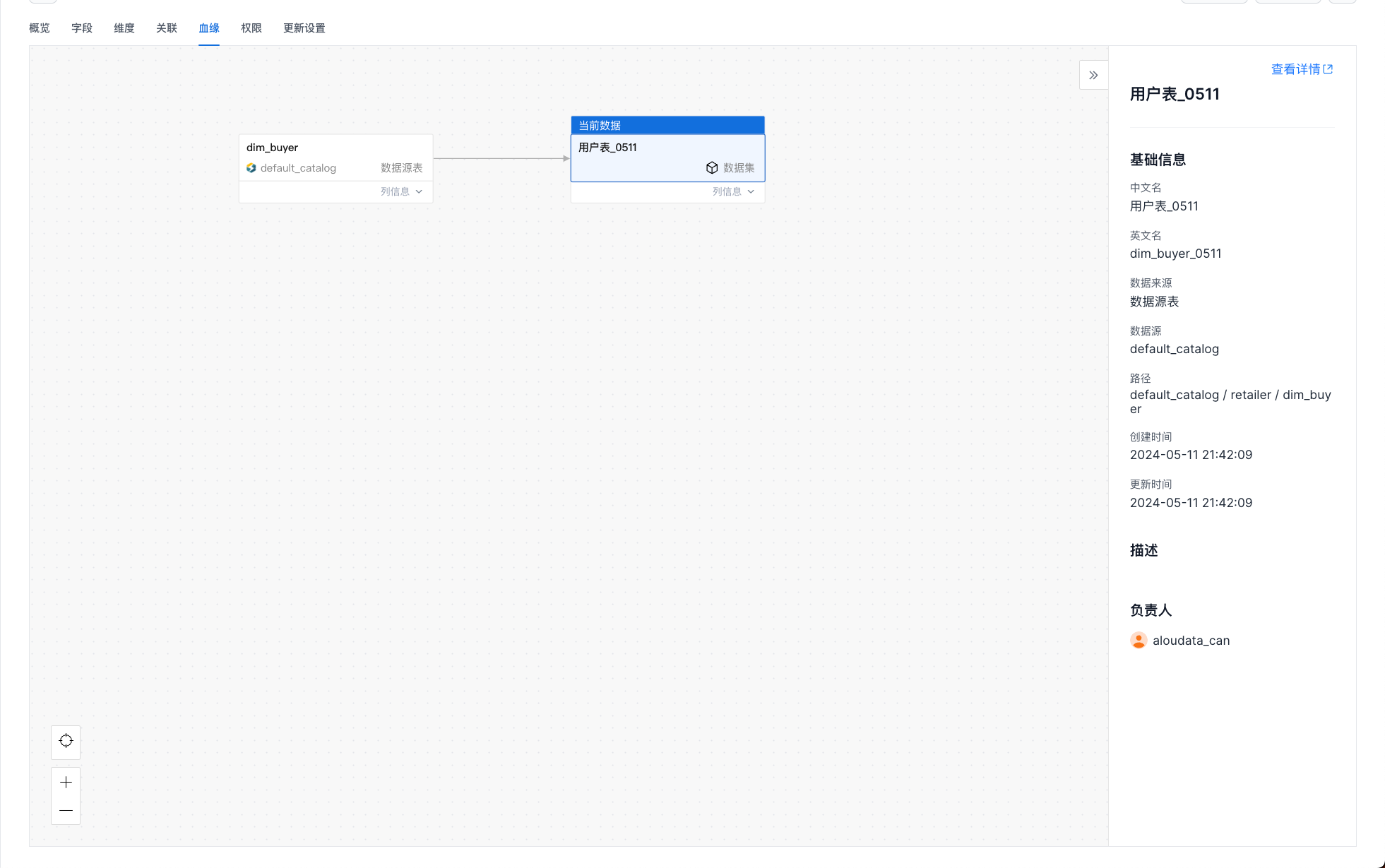Click the default_catalog datasource icon

tap(251, 168)
